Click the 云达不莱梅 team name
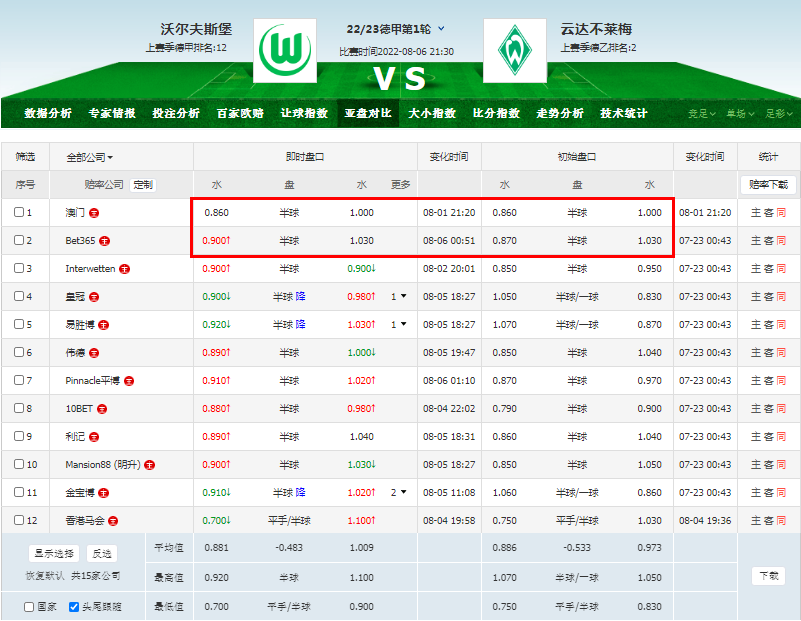 coord(596,29)
